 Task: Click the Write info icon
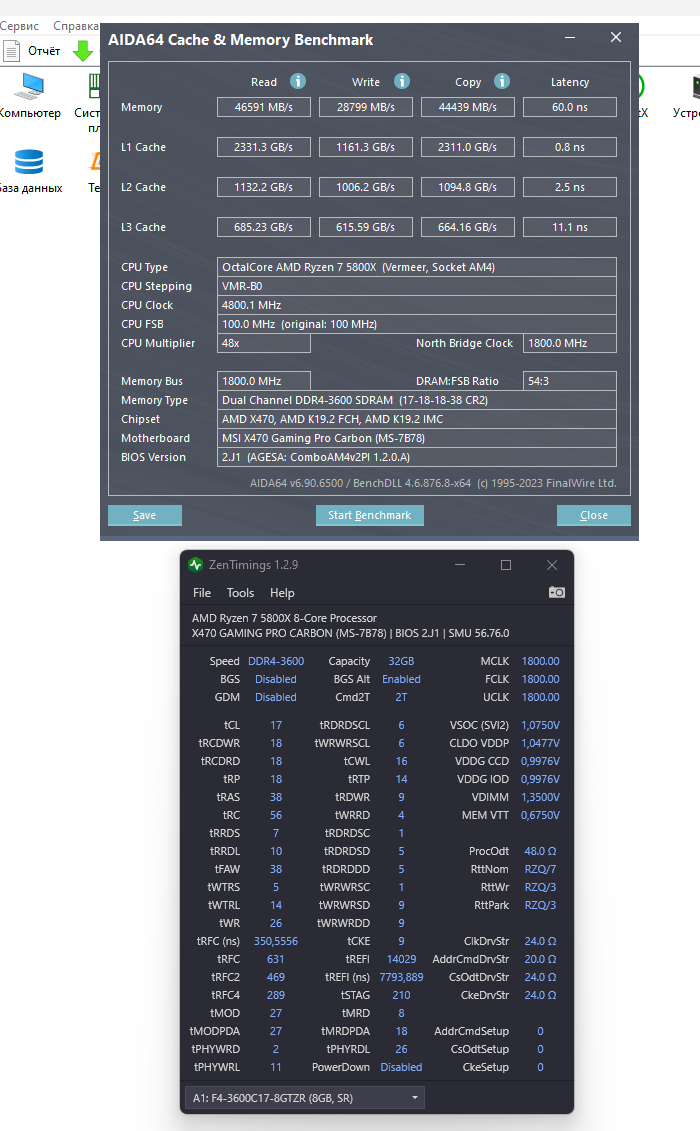(x=402, y=81)
